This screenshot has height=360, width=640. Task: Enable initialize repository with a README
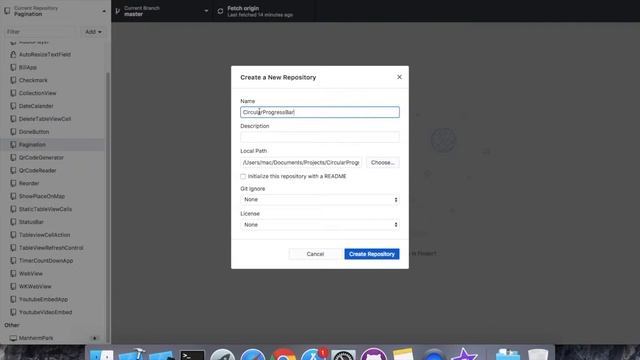[243, 176]
